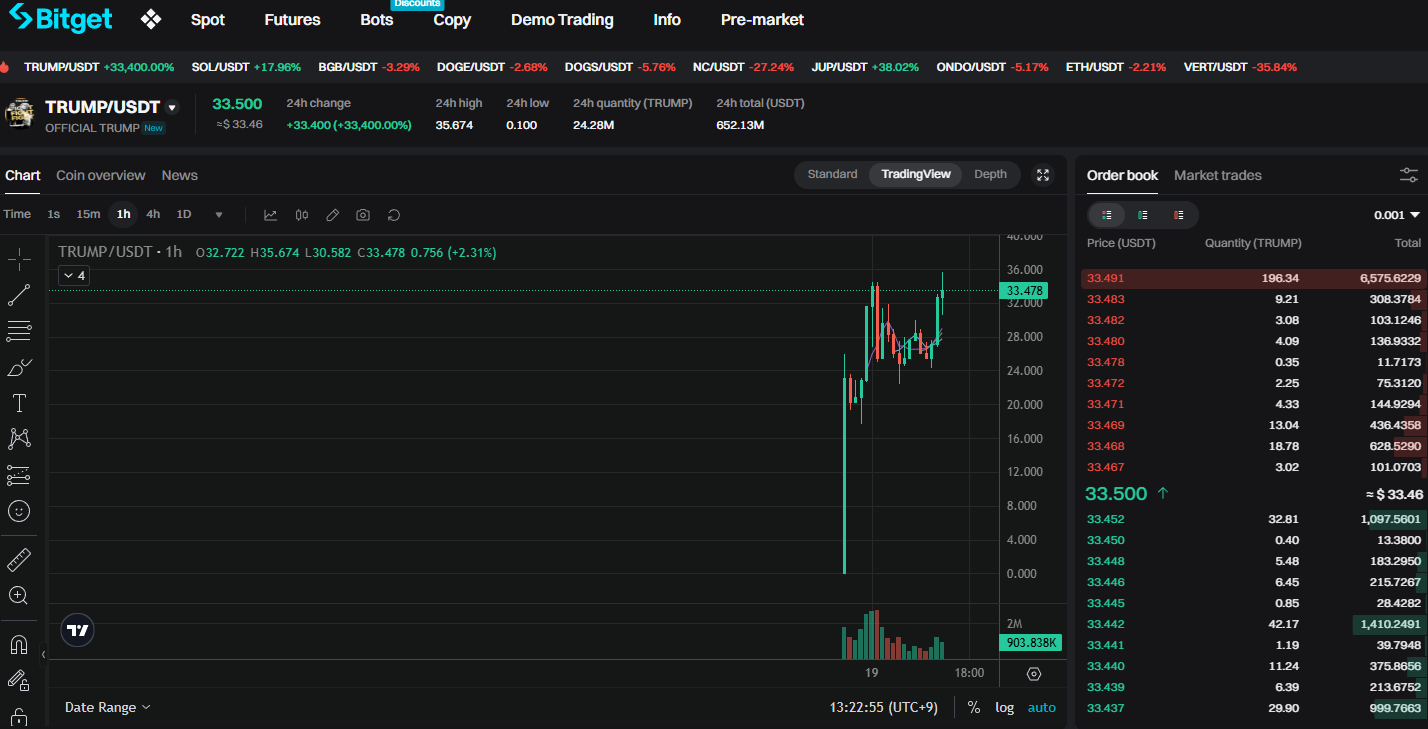
Task: Switch chart to TradingView view
Action: coord(916,174)
